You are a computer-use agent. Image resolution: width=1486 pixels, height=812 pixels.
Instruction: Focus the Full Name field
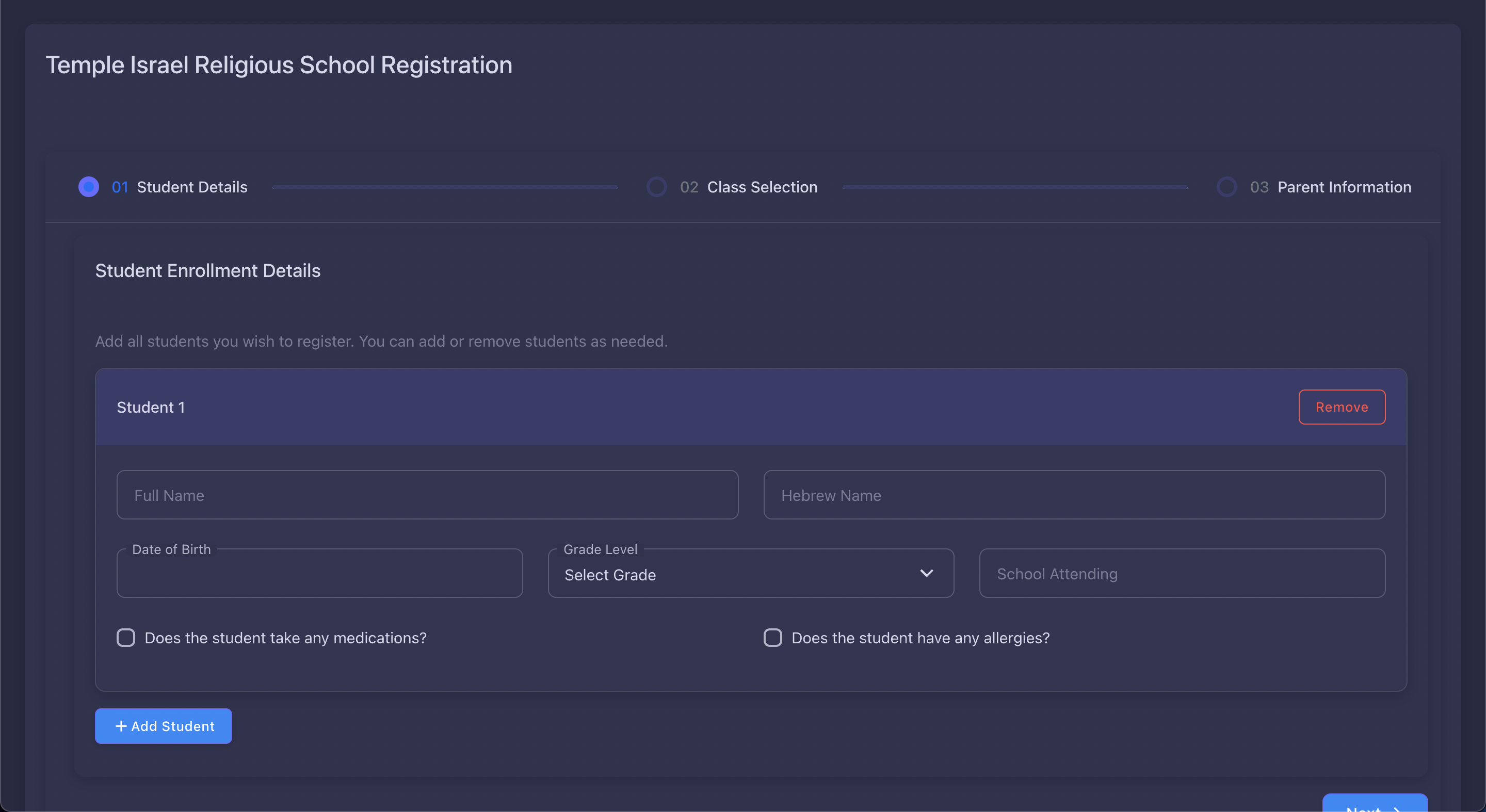click(427, 495)
